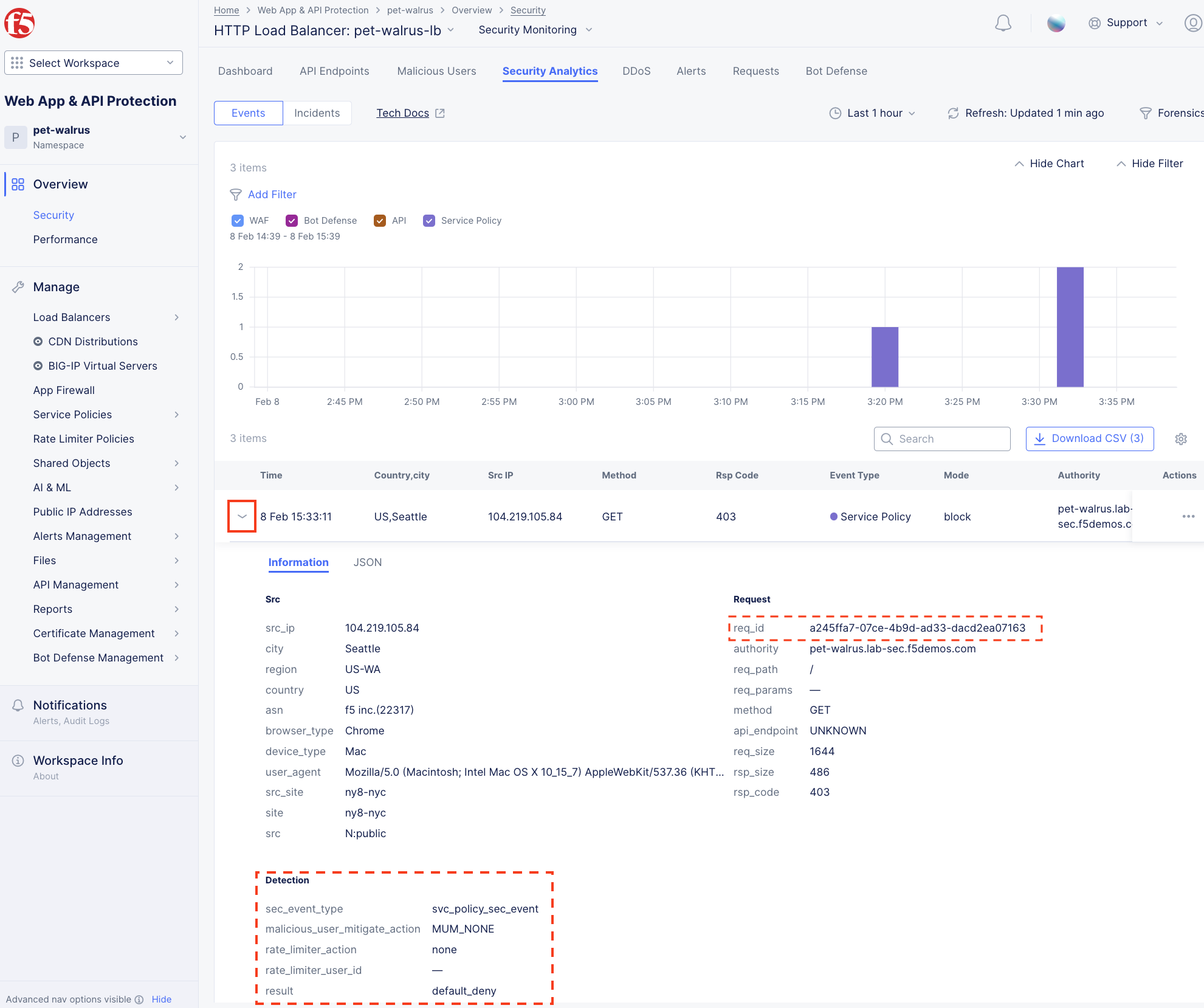Screen dimensions: 1204x1008
Task: Expand the Service Policies submenu
Action: pyautogui.click(x=106, y=415)
